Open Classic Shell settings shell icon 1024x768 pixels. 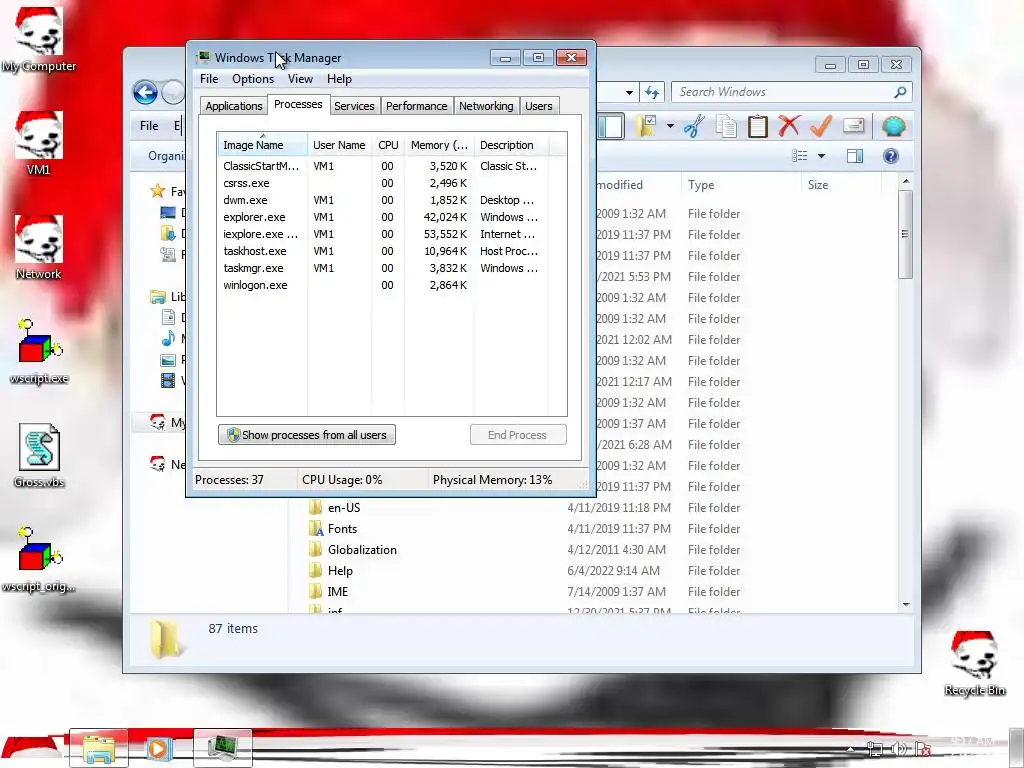tap(893, 125)
